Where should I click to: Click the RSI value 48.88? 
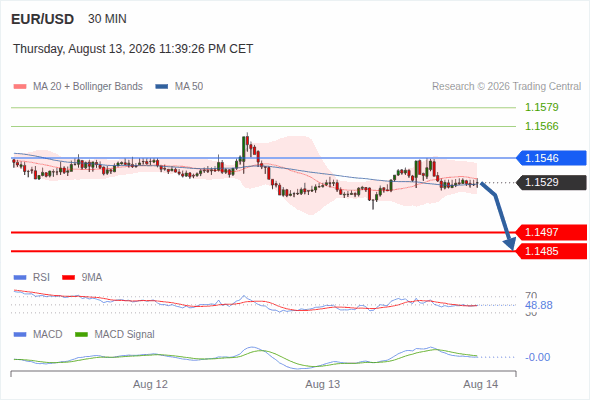539,305
